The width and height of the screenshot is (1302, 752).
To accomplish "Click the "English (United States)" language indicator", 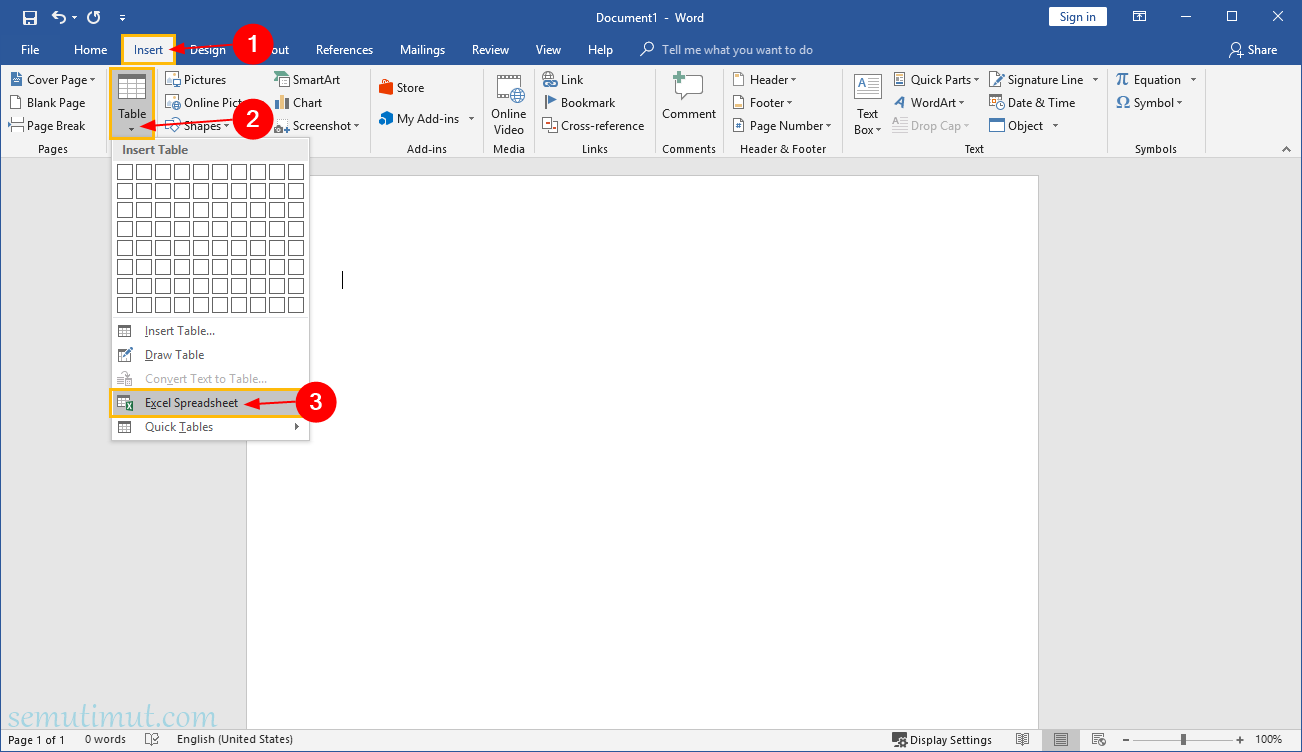I will (235, 740).
